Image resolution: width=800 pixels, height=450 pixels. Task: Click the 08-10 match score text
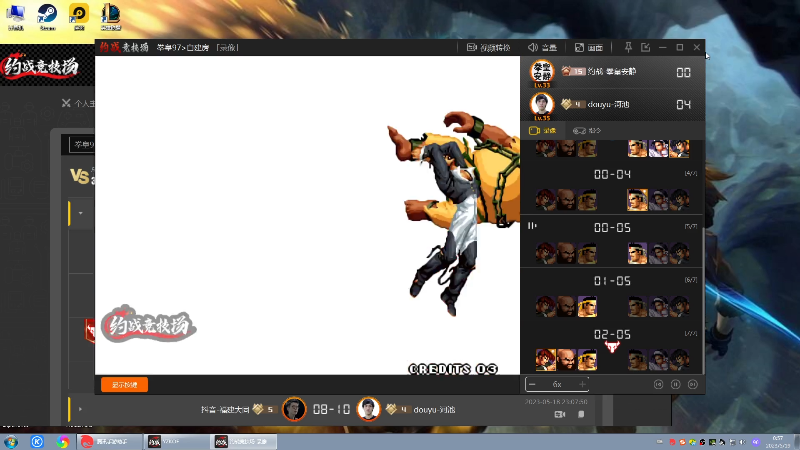(332, 409)
